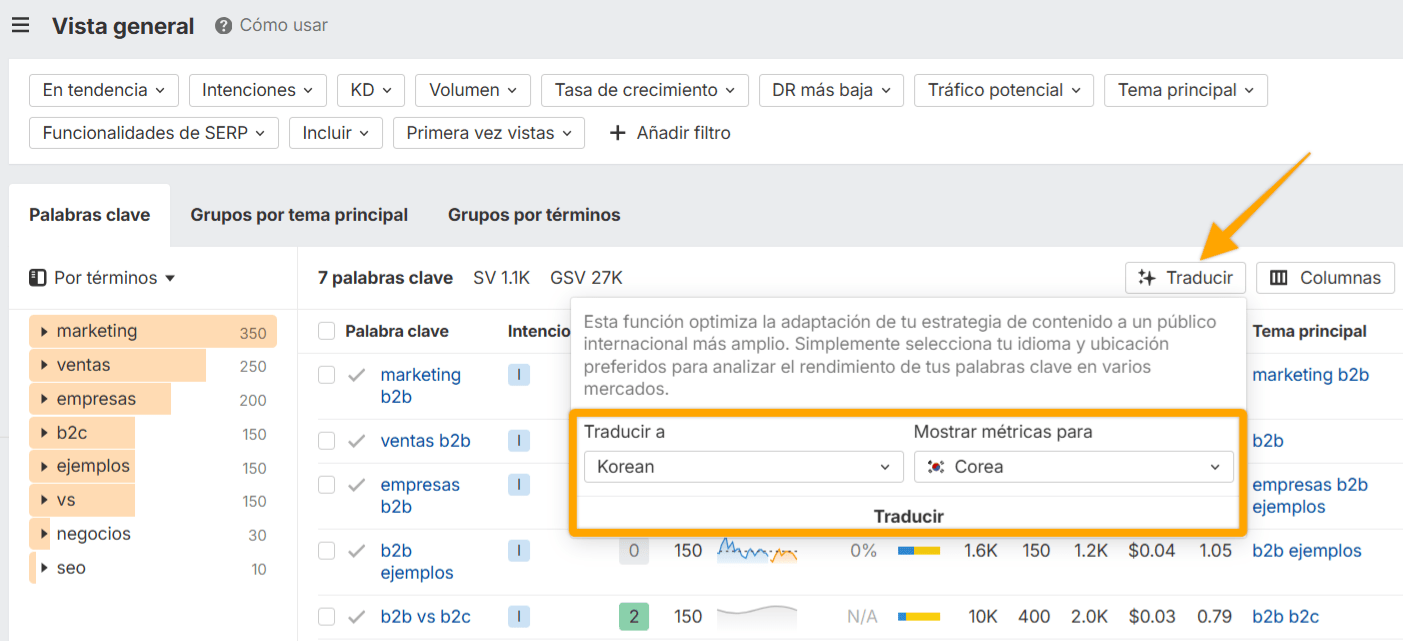Image resolution: width=1403 pixels, height=641 pixels.
Task: Select the Grupos por términos tab
Action: click(533, 214)
